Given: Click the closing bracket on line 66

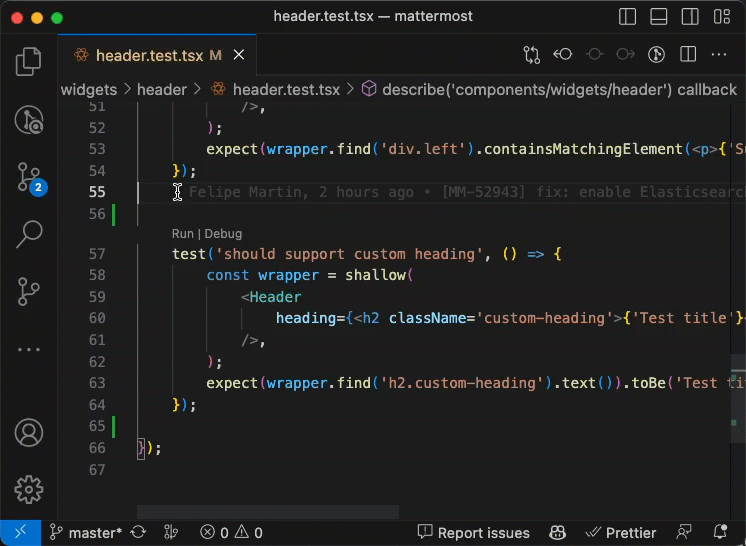Looking at the screenshot, I should pyautogui.click(x=141, y=448).
